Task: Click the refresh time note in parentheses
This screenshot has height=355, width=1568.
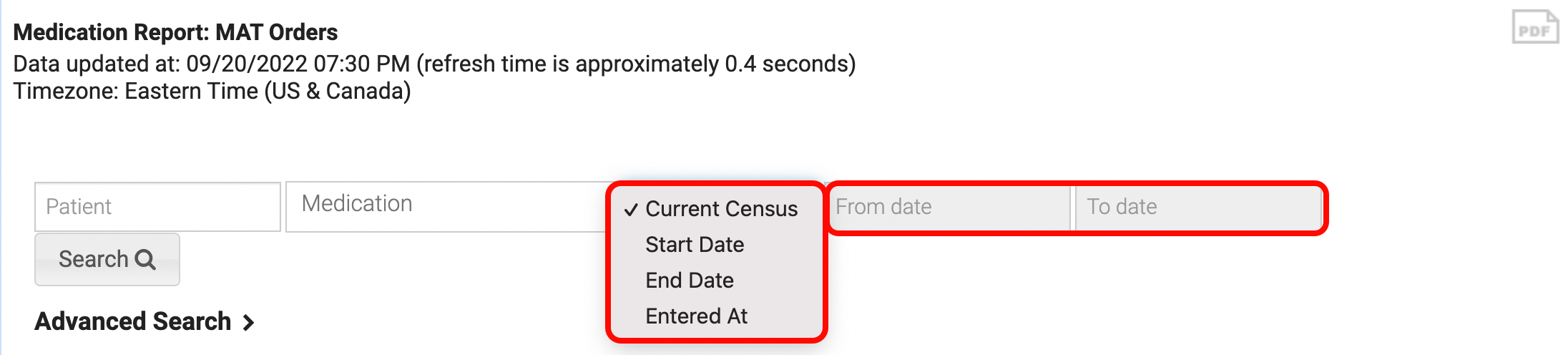Action: coord(636,64)
